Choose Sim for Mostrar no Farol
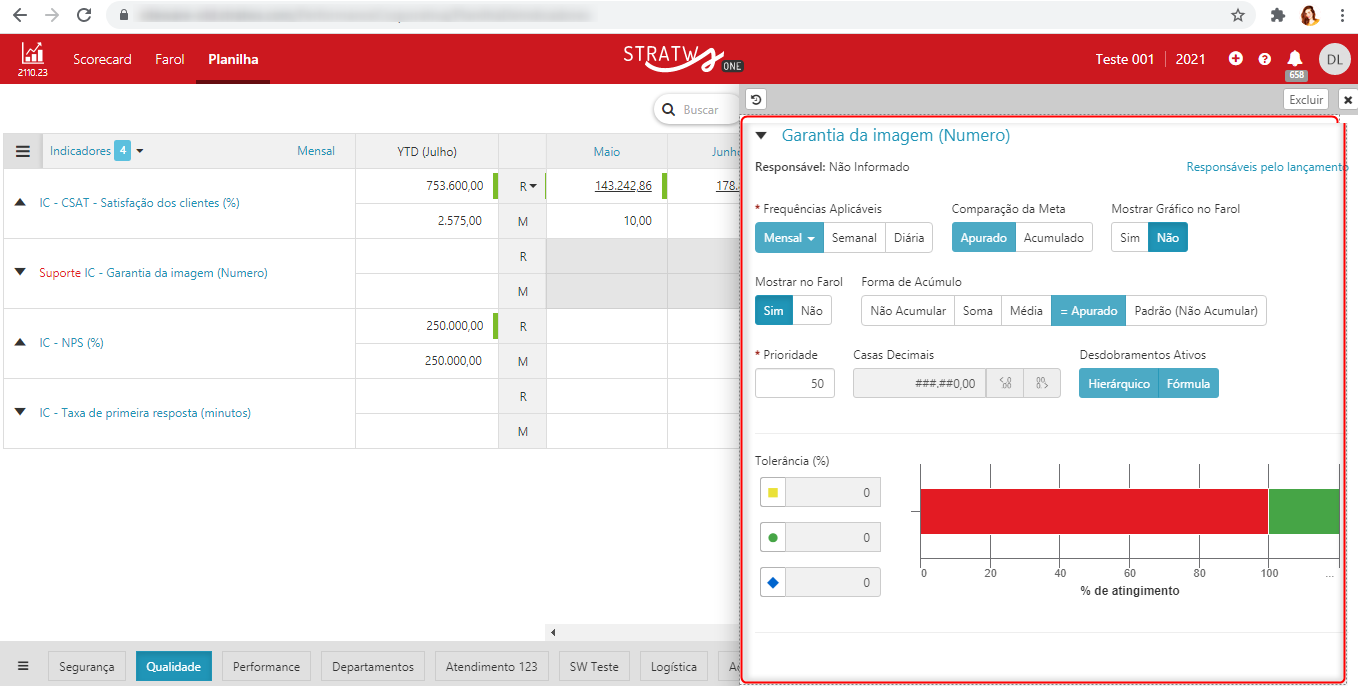The width and height of the screenshot is (1358, 686). pos(774,311)
